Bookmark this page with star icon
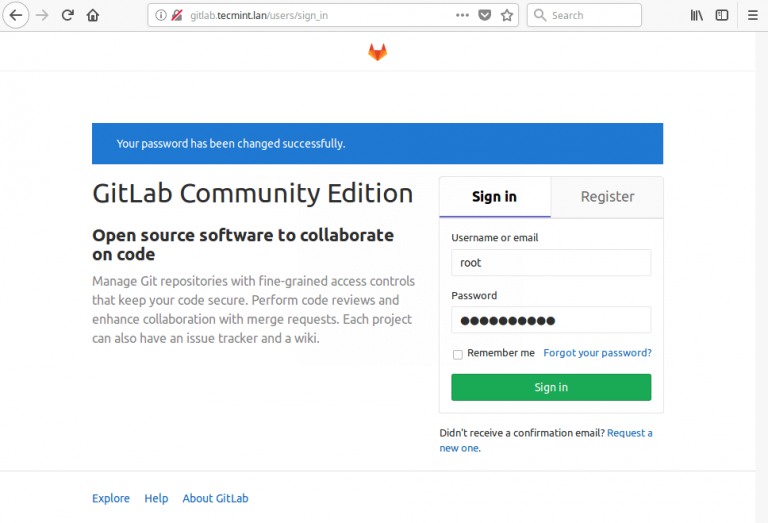Viewport: 768px width, 523px height. 507,15
